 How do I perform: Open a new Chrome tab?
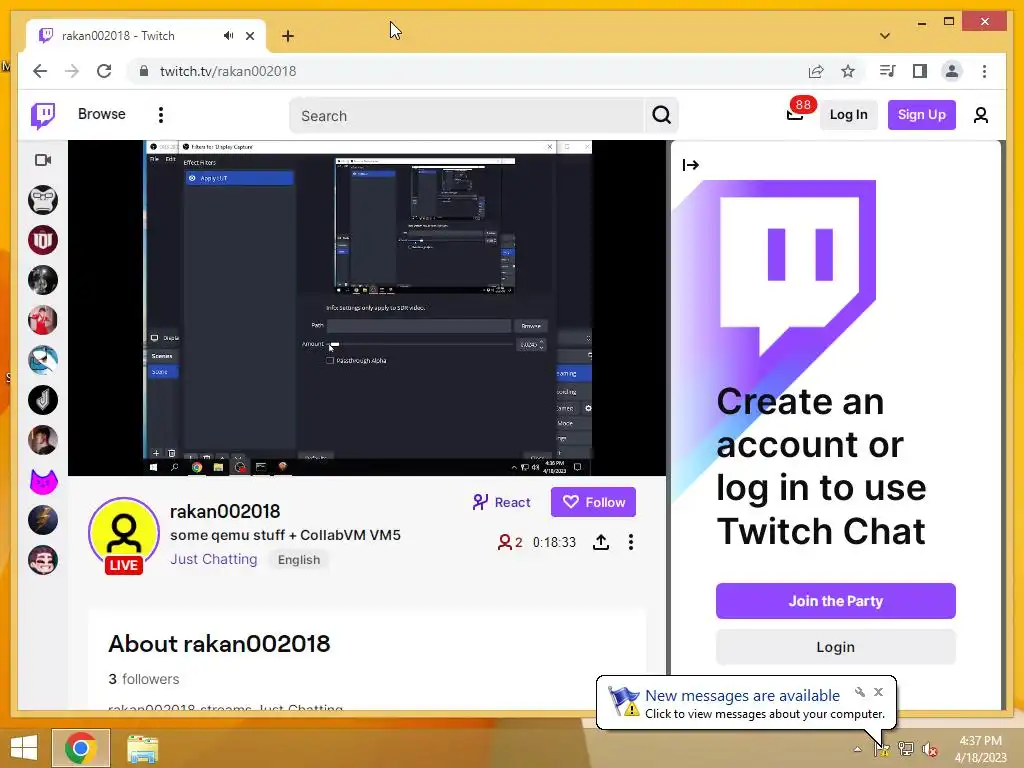pos(288,36)
